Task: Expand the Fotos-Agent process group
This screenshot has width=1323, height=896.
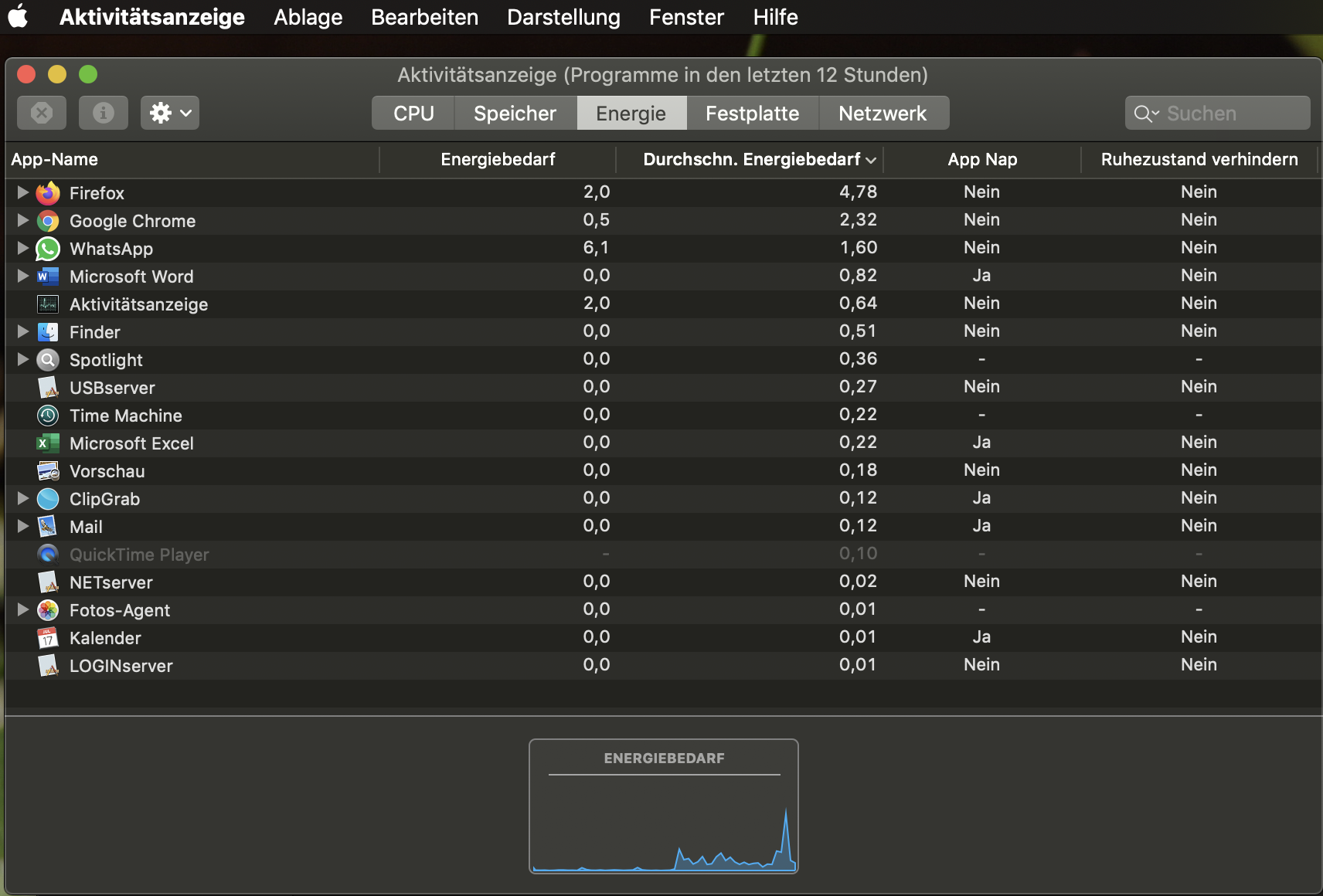Action: (23, 609)
